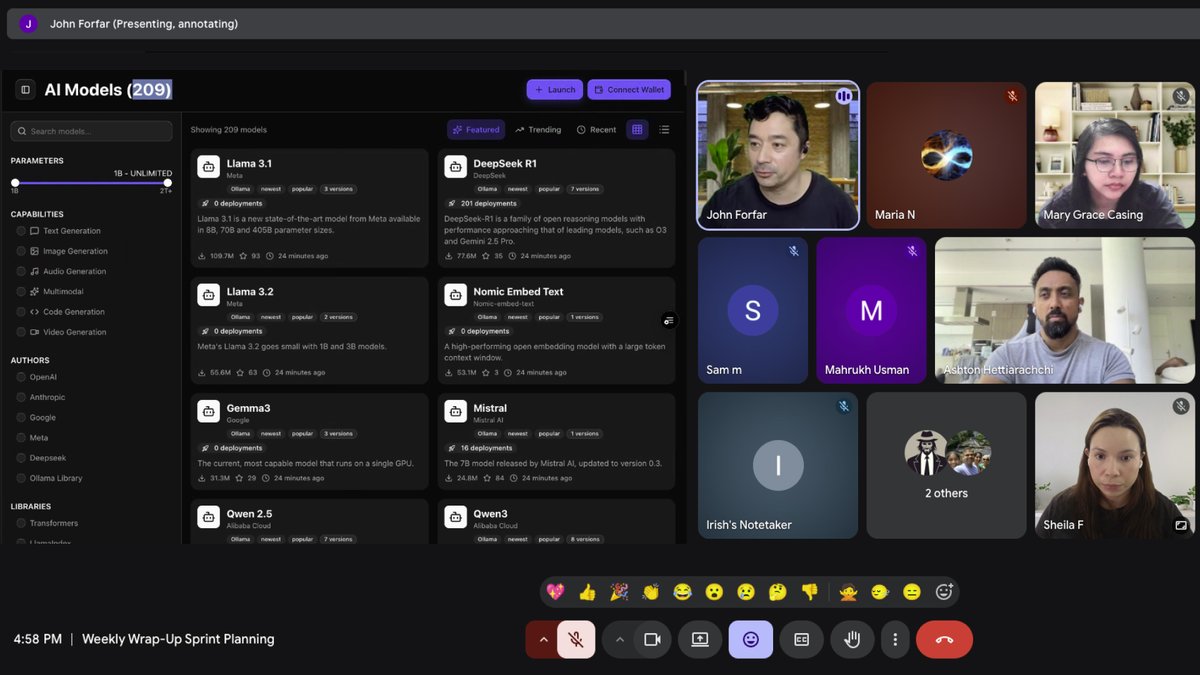Send the clapping hands reaction
The height and width of the screenshot is (675, 1200).
pos(651,592)
